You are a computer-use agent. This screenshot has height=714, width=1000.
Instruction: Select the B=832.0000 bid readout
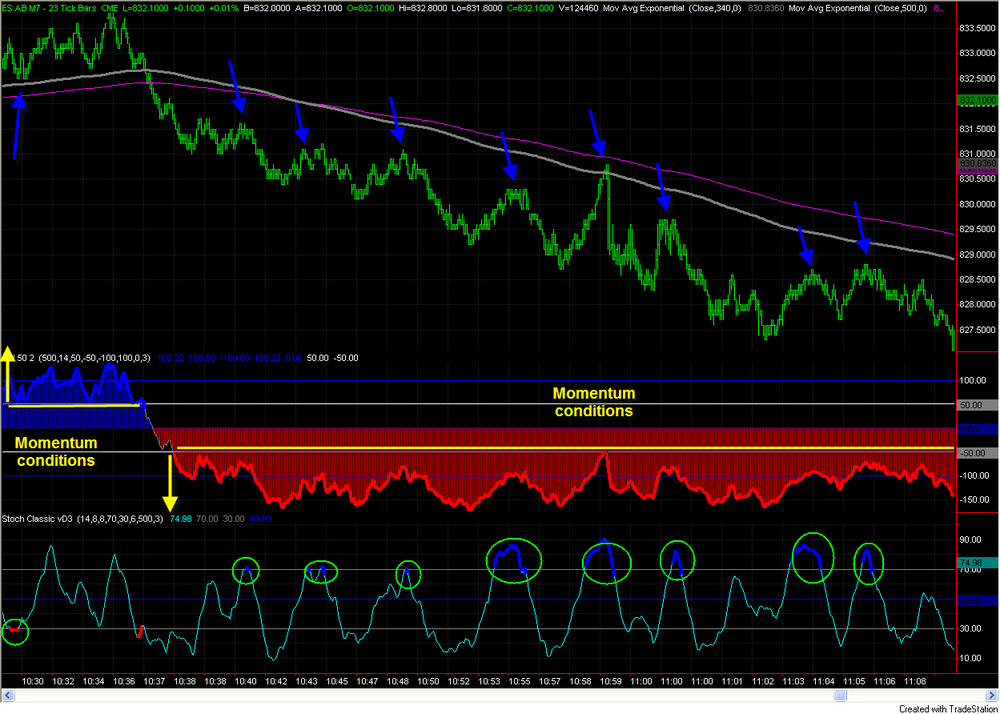coord(267,9)
